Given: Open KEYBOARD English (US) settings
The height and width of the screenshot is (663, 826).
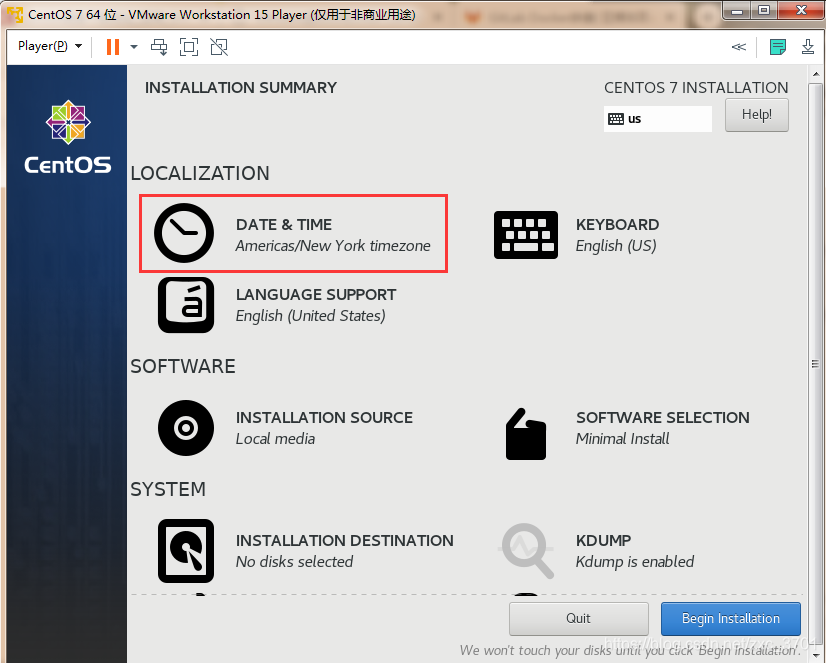Looking at the screenshot, I should (x=617, y=235).
